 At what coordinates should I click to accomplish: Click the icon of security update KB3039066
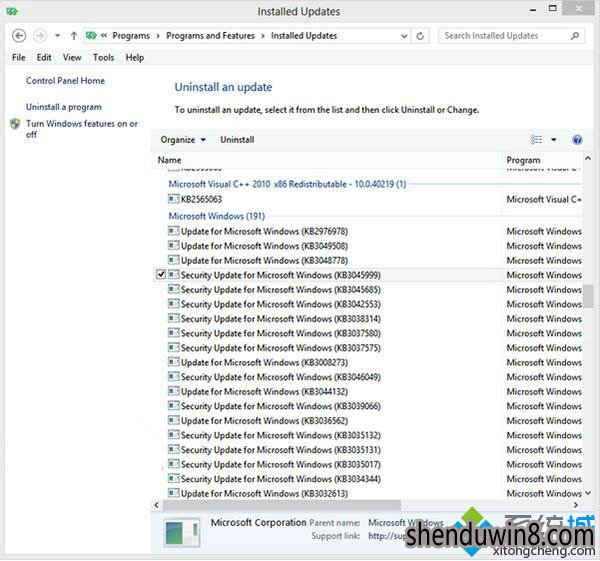pos(174,406)
